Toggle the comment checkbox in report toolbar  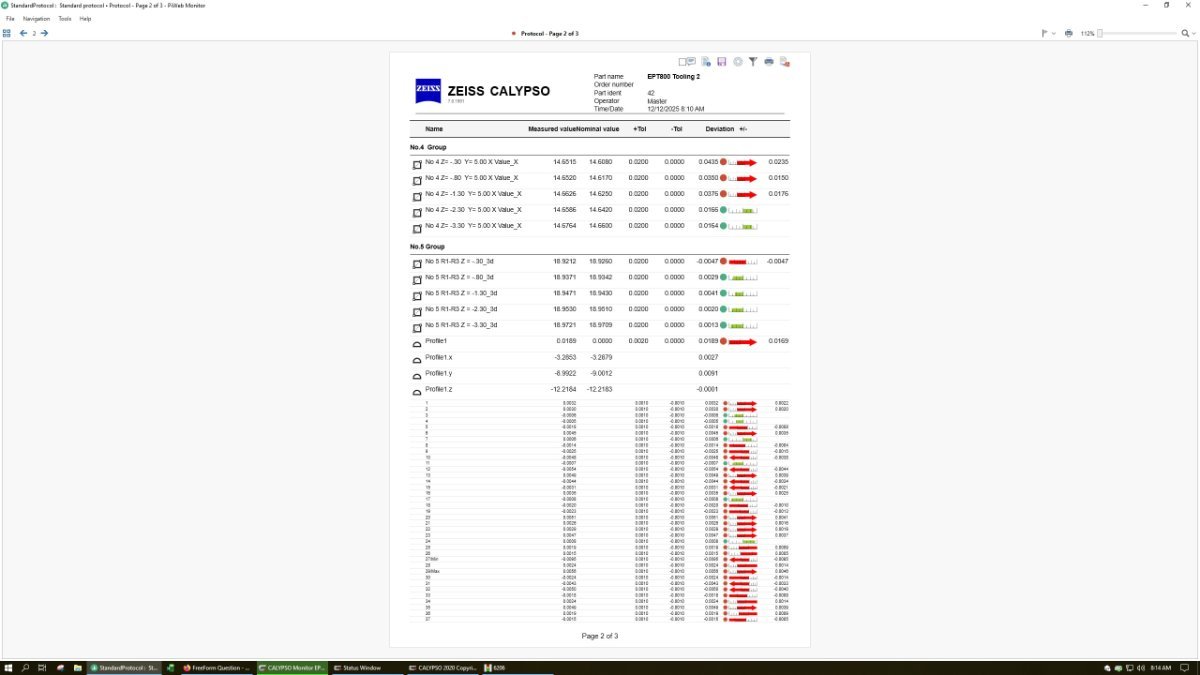coord(682,62)
